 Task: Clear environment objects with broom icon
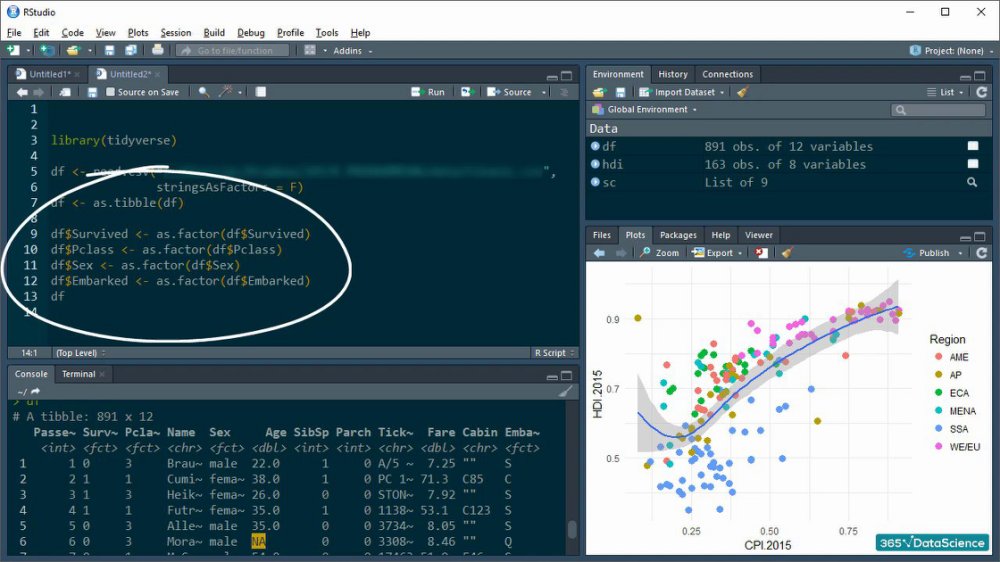(x=742, y=92)
